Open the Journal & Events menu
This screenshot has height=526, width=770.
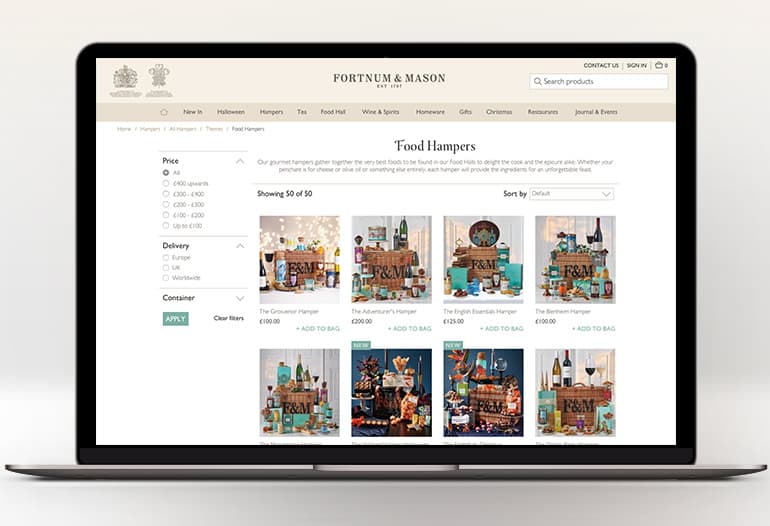(x=596, y=112)
